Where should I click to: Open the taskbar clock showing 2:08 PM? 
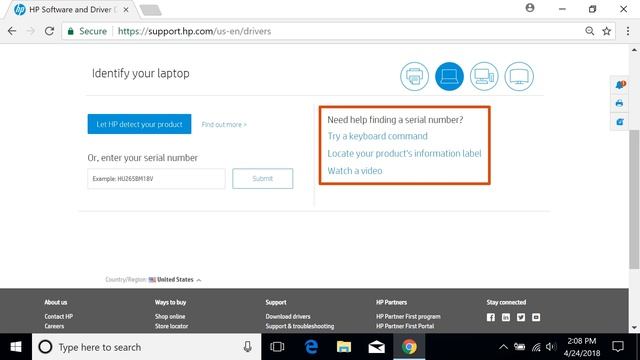tap(582, 347)
